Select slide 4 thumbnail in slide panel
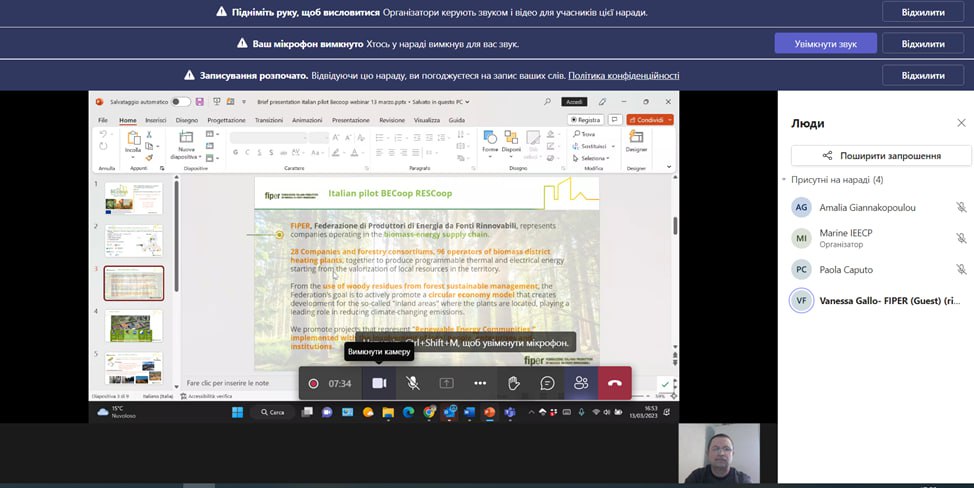974x488 pixels. [x=134, y=325]
